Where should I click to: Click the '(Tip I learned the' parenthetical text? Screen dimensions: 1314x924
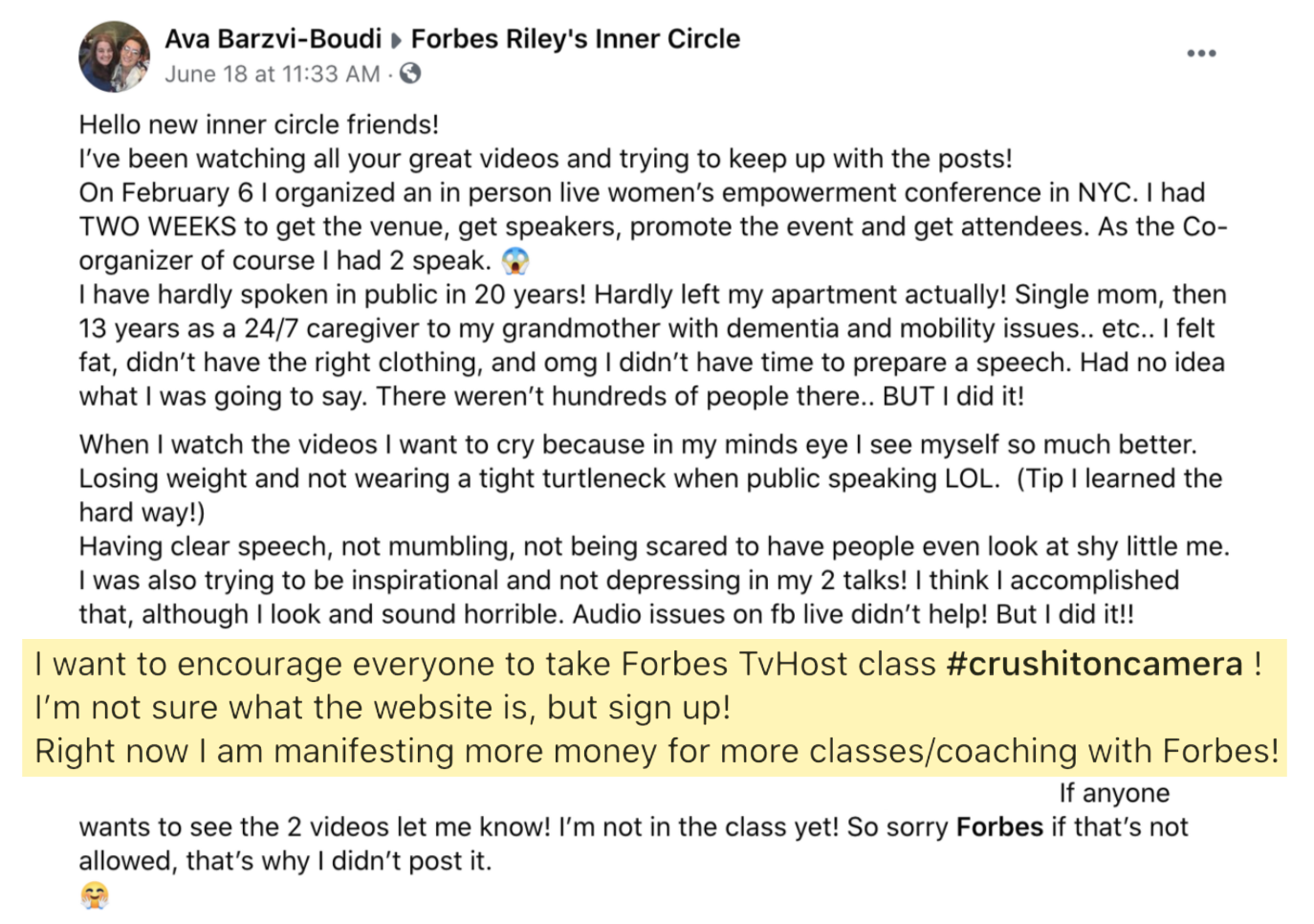point(1119,478)
